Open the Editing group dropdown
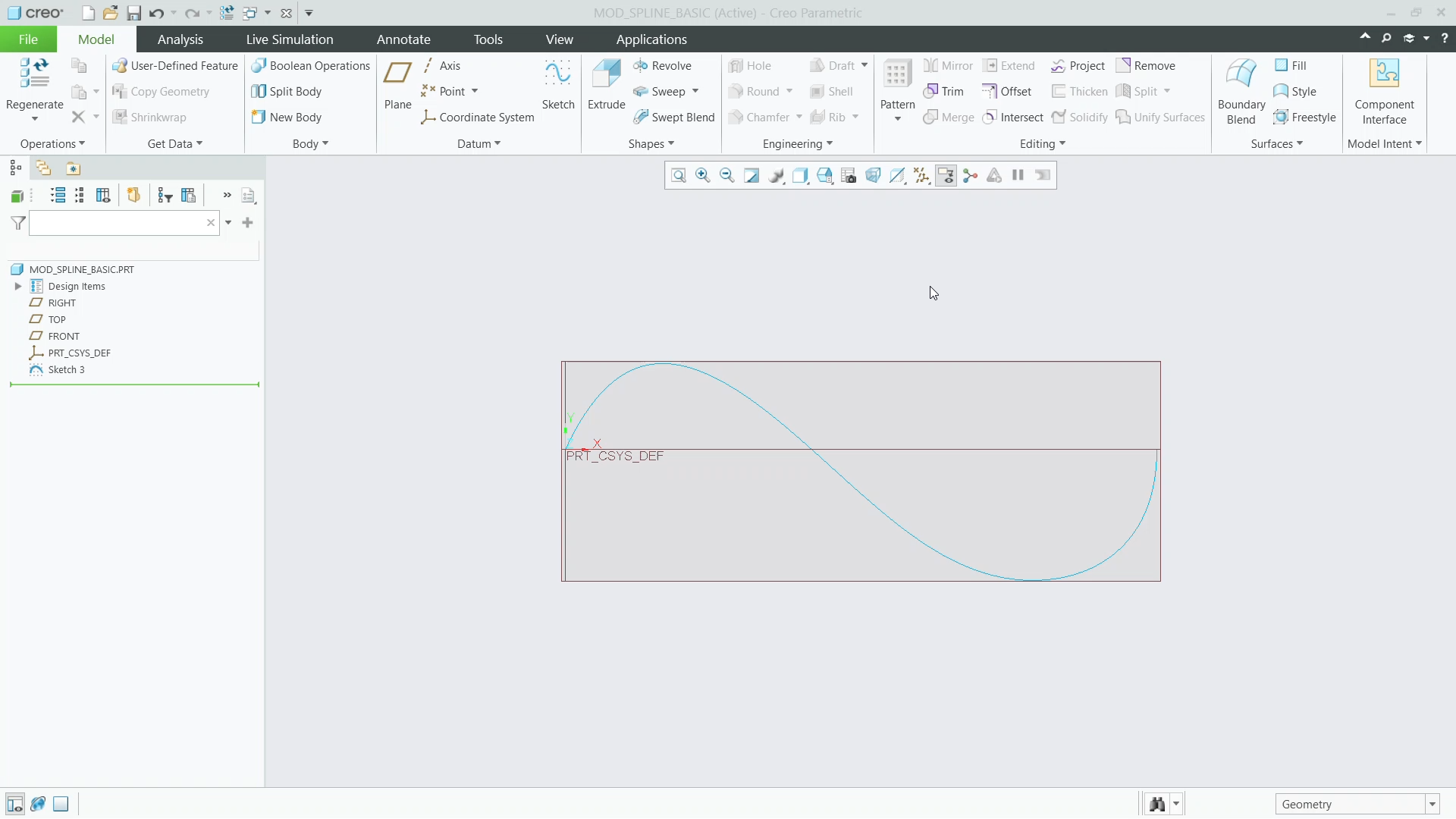The width and height of the screenshot is (1456, 819). coord(1042,143)
